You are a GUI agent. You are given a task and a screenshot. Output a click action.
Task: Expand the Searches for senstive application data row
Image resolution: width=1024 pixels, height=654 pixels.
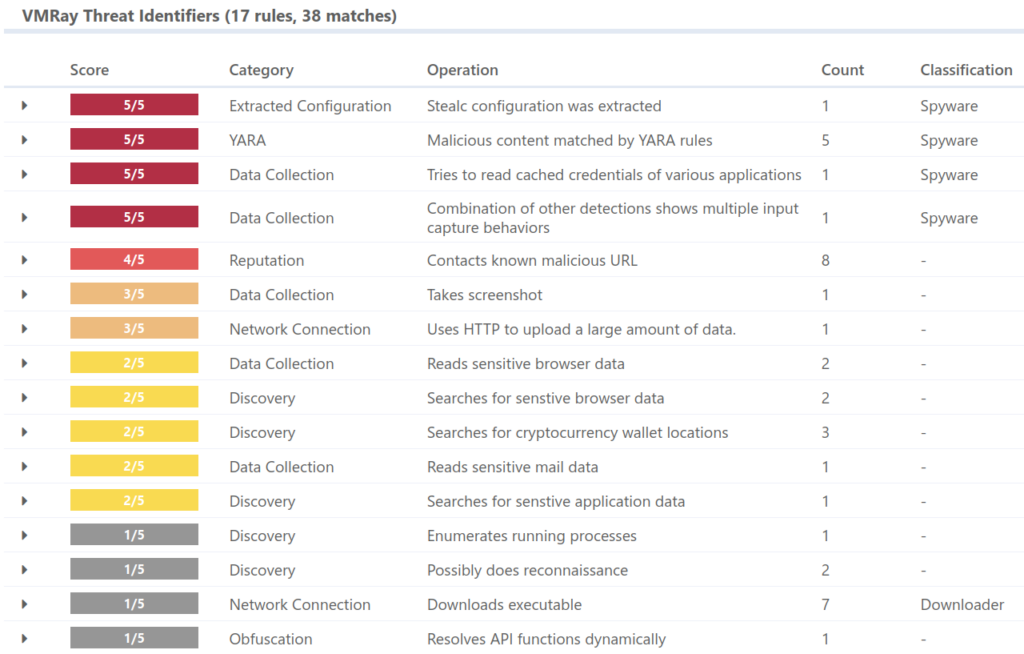(x=24, y=501)
